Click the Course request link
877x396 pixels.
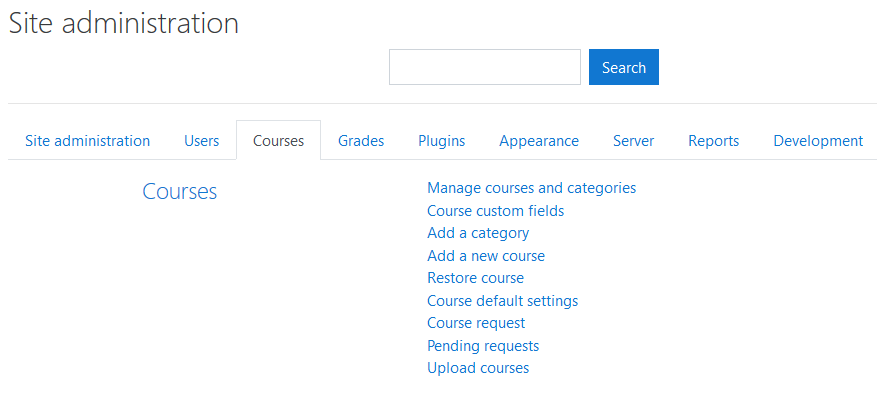(x=476, y=323)
